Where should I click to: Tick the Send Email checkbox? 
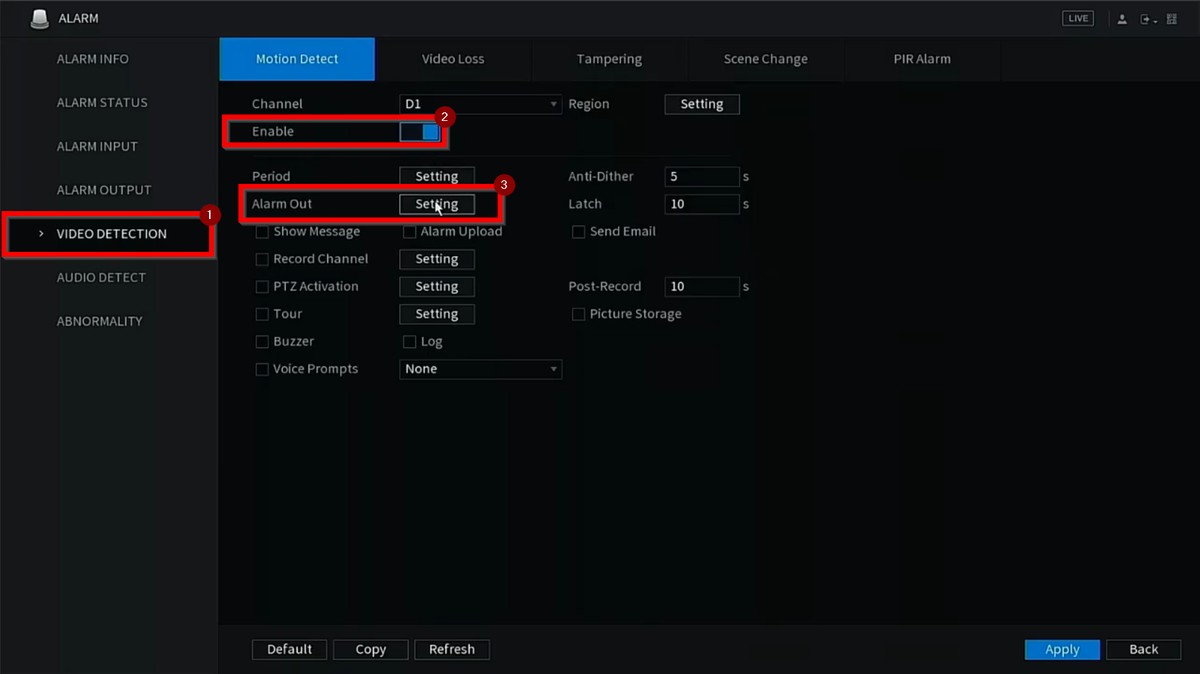coord(578,232)
